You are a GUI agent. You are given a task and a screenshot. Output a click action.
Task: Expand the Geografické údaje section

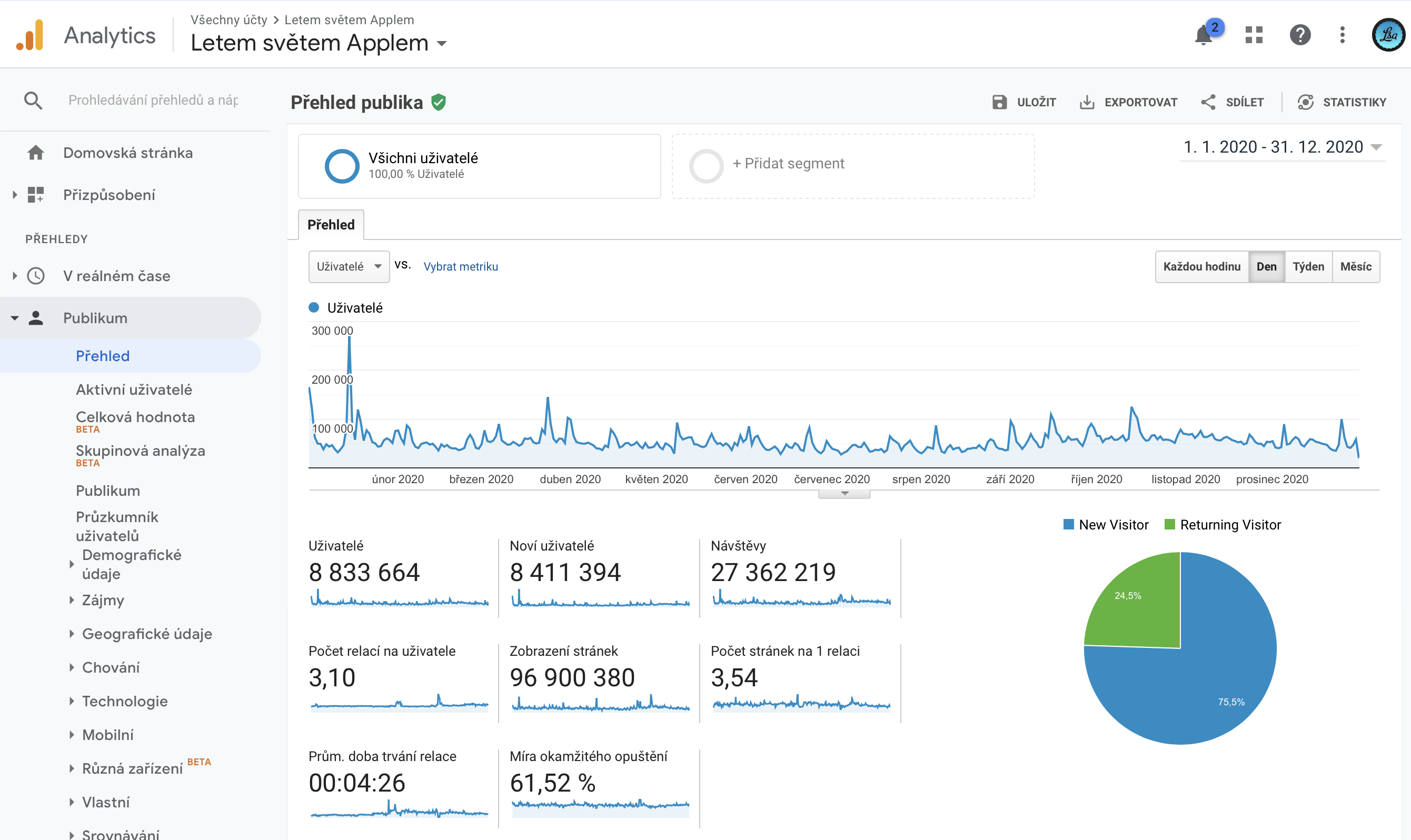[147, 634]
